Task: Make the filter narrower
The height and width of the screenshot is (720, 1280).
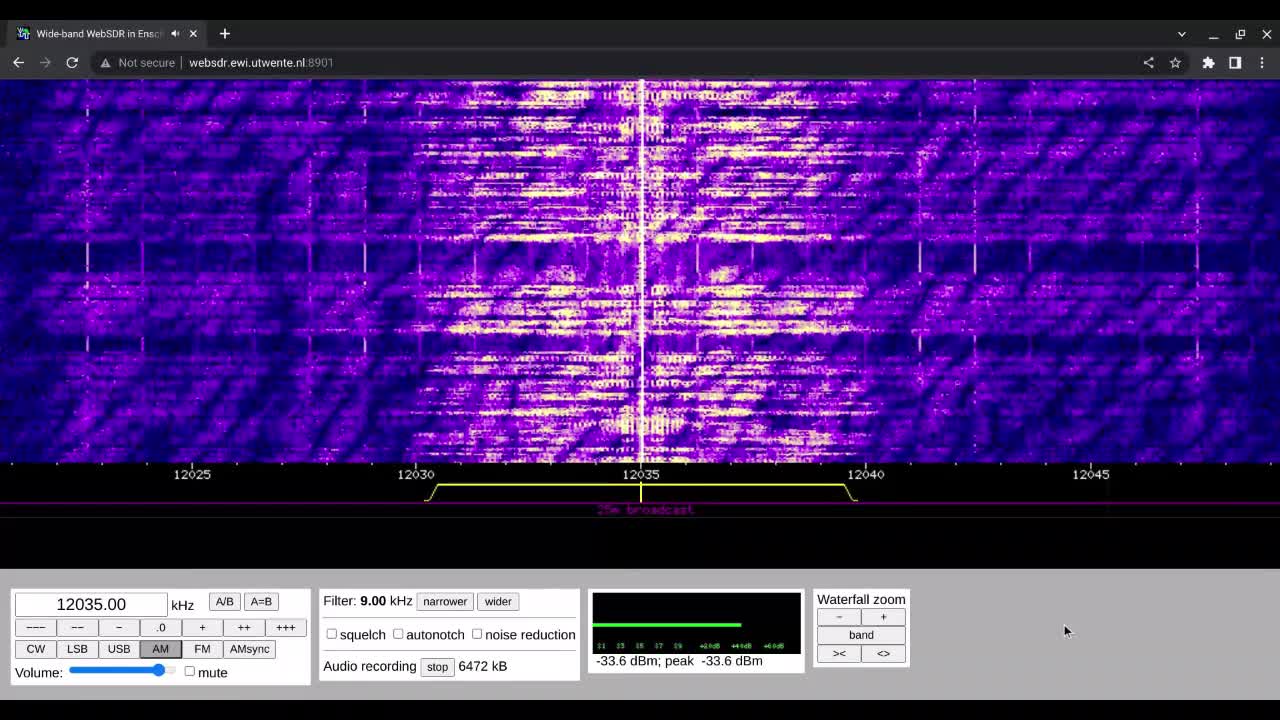Action: coord(445,601)
